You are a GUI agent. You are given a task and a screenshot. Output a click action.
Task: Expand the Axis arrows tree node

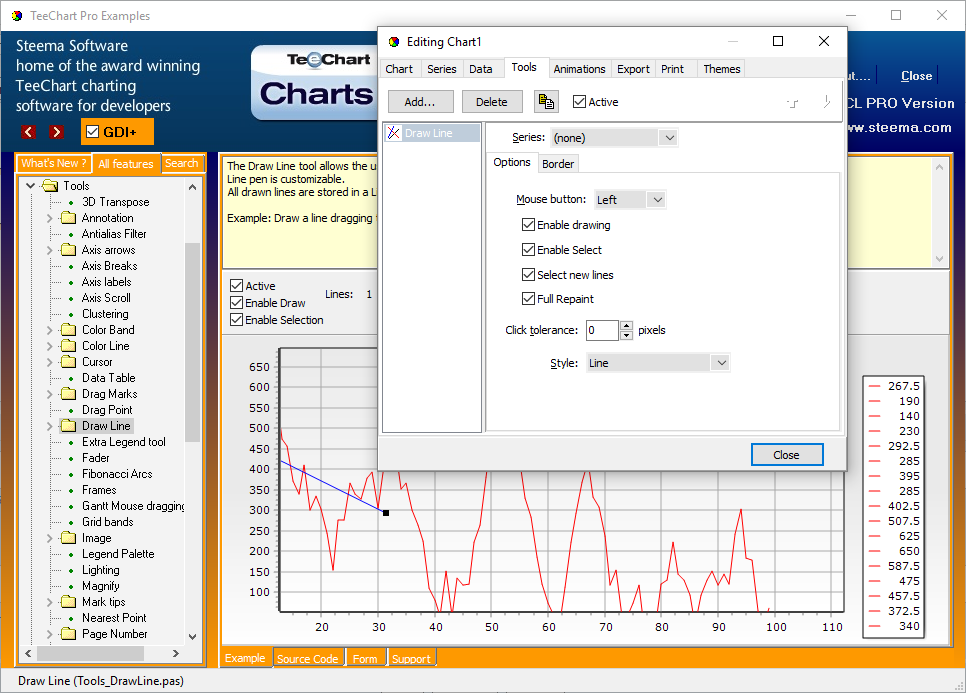pos(50,249)
